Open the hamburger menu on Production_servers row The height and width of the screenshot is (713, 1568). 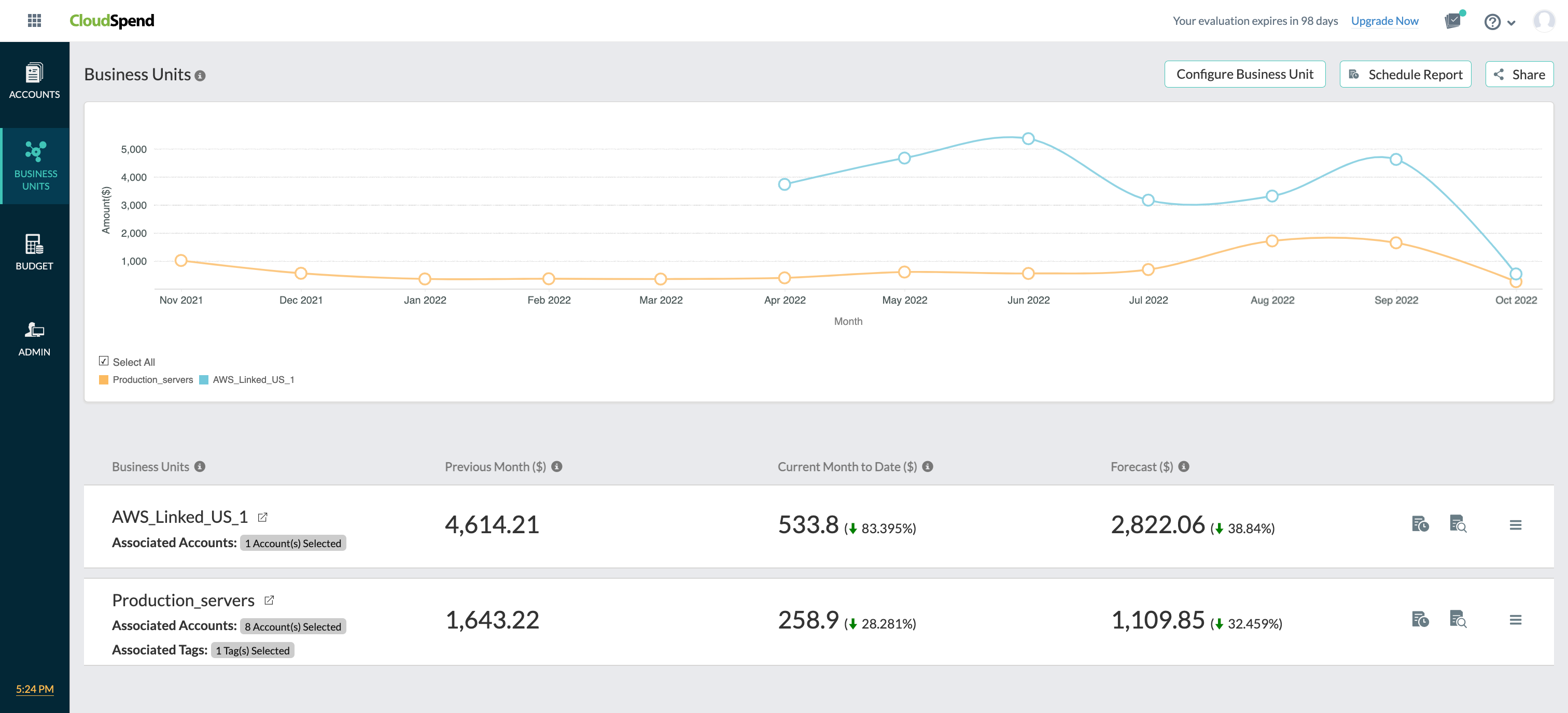tap(1516, 620)
